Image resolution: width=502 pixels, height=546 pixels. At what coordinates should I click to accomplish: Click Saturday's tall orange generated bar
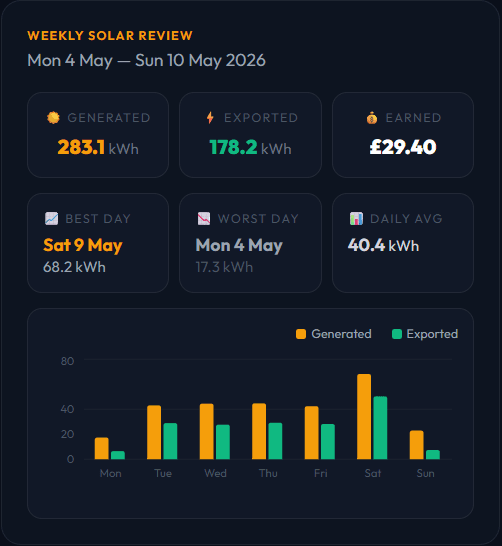pos(364,416)
